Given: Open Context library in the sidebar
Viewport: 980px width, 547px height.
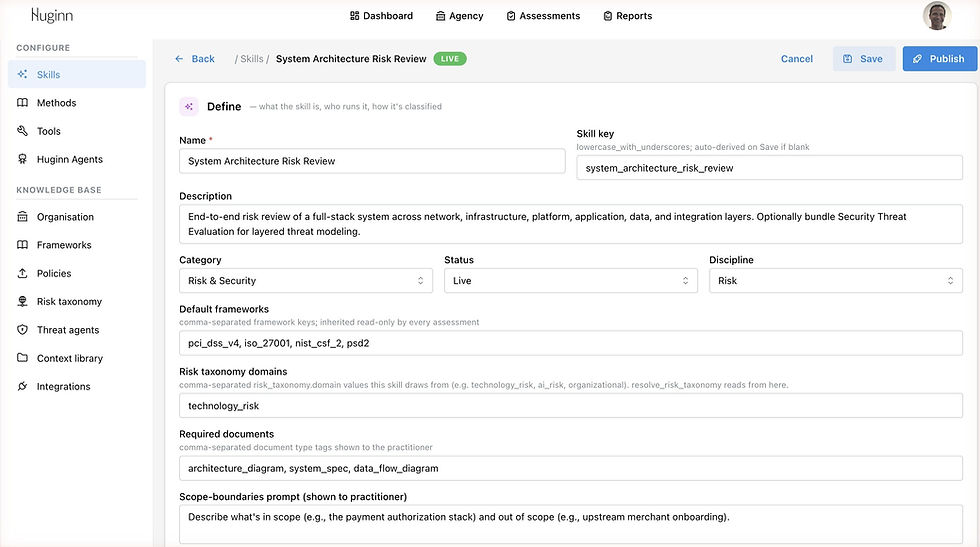Looking at the screenshot, I should 77,358.
